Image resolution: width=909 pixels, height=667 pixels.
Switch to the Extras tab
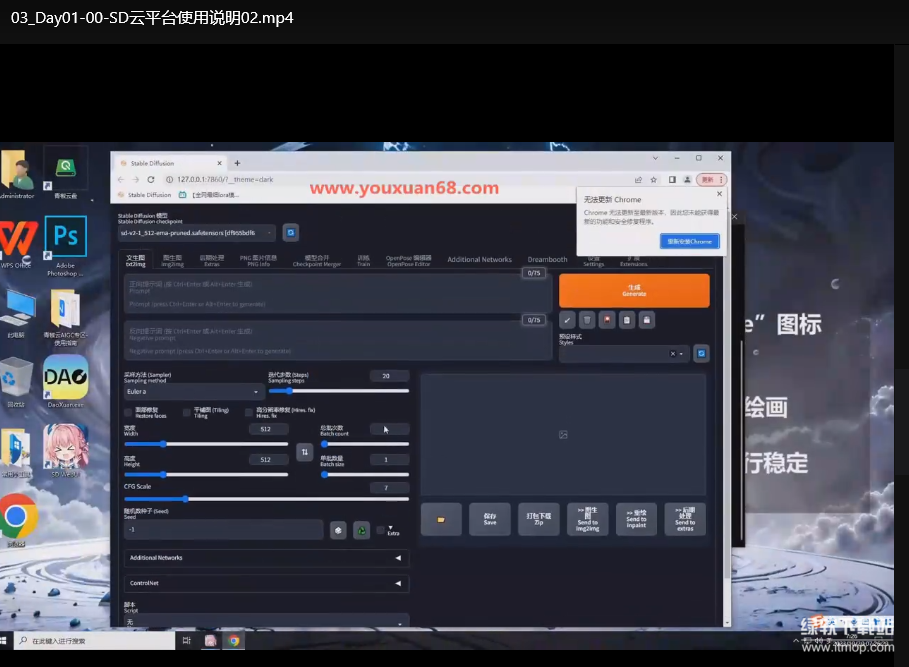tap(212, 261)
